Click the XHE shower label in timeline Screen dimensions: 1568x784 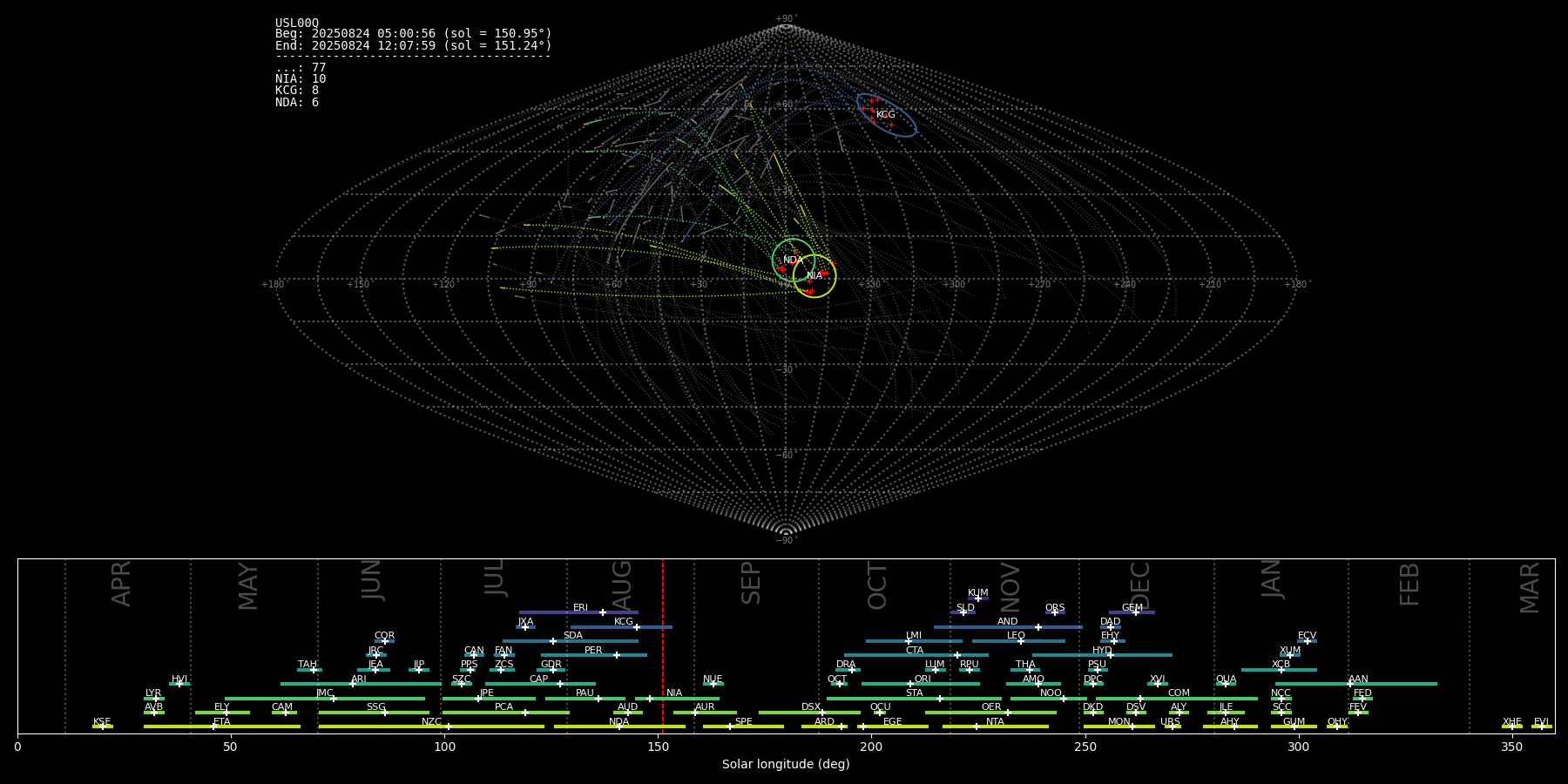[1511, 722]
